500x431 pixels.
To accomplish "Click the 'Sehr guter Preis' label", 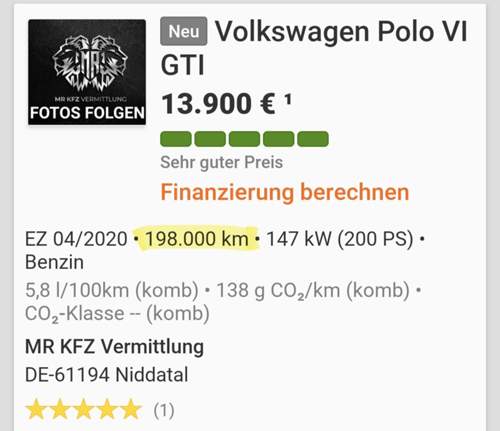I will tap(222, 162).
